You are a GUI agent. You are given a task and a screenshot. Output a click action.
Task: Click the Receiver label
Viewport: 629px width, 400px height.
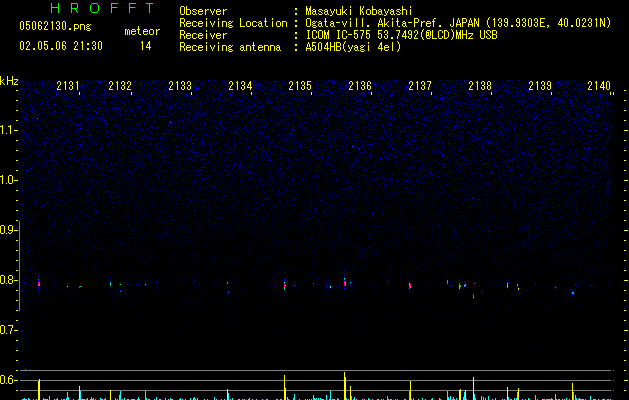pos(203,35)
